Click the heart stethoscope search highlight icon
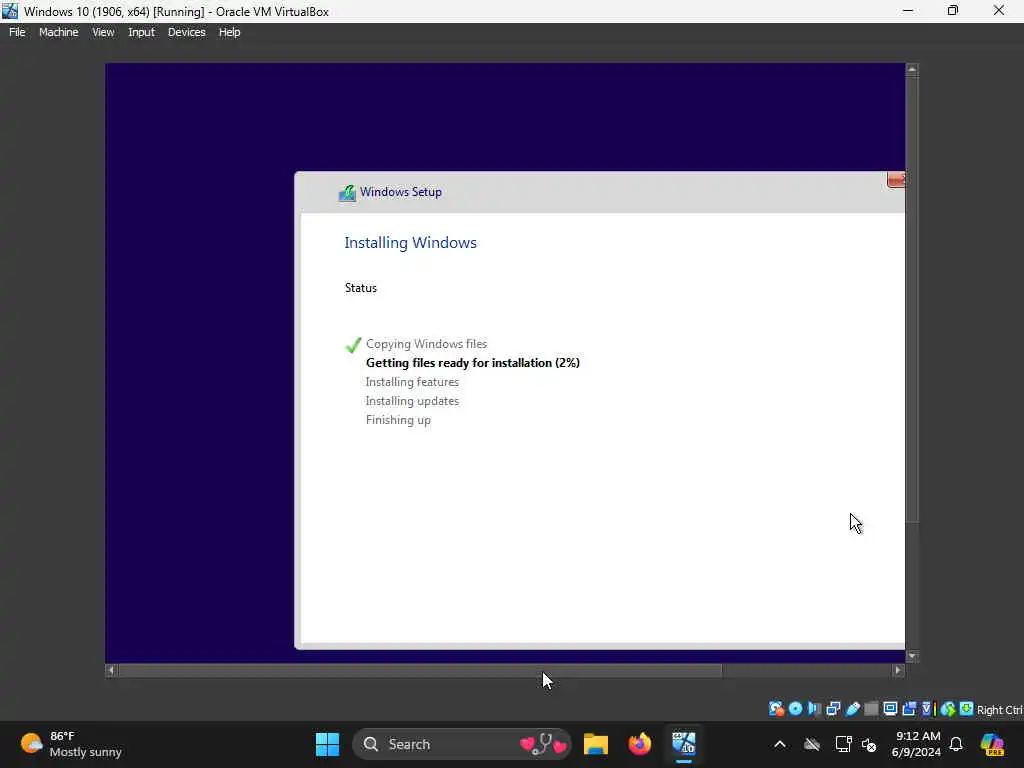1024x768 pixels. coord(543,744)
